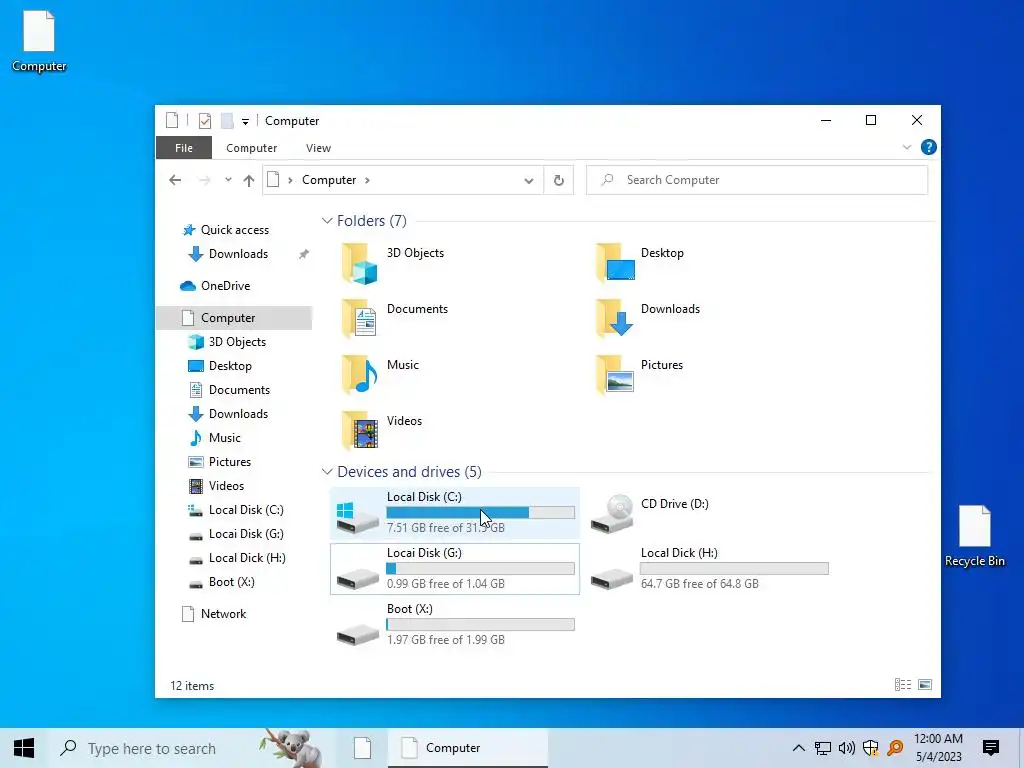
Task: Select 3D Objects in navigation pane
Action: [237, 342]
